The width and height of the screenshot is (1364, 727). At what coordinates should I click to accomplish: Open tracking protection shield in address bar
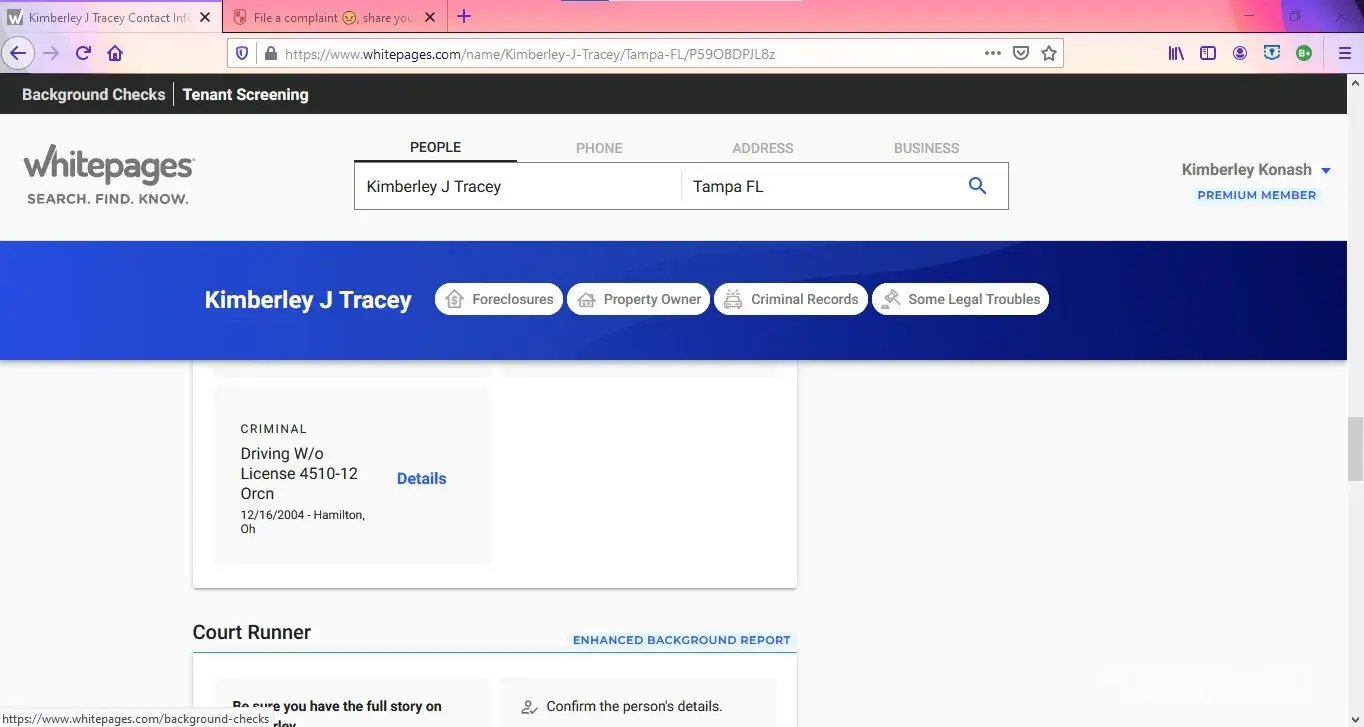[242, 54]
